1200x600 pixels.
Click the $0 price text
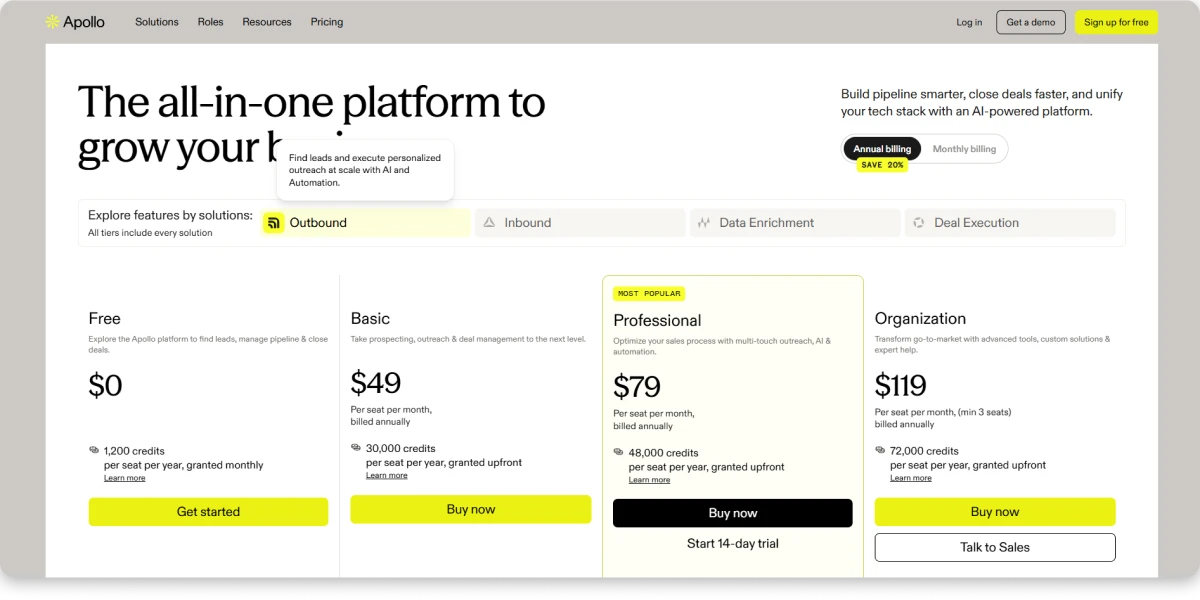click(105, 385)
